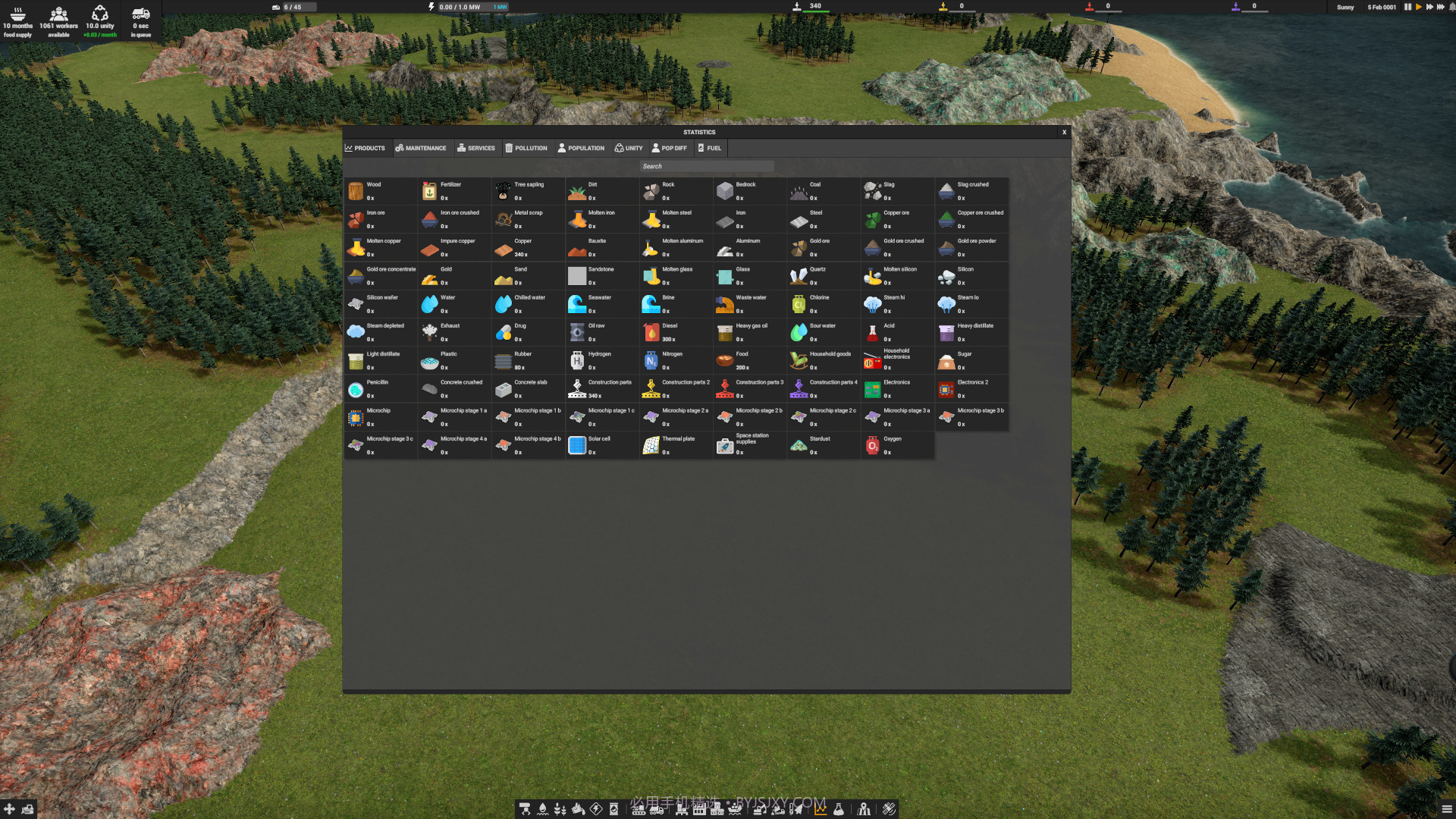This screenshot has height=819, width=1456.
Task: Select the Construction parts product
Action: [601, 388]
